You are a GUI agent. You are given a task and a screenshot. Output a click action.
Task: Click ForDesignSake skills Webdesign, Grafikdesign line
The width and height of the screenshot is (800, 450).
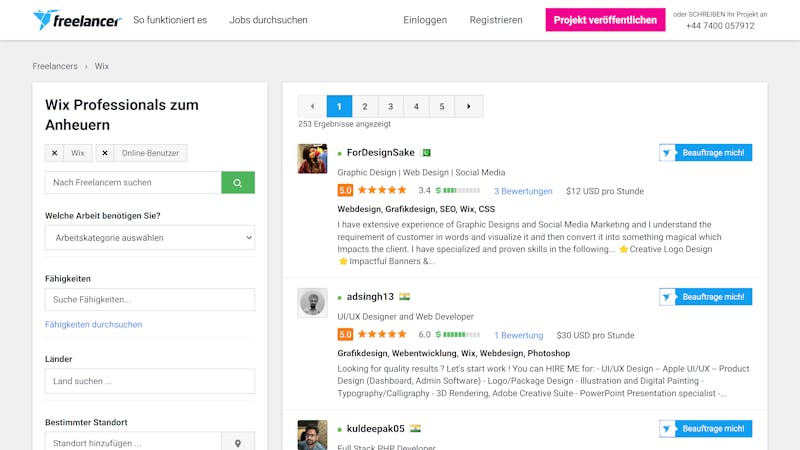(x=416, y=209)
